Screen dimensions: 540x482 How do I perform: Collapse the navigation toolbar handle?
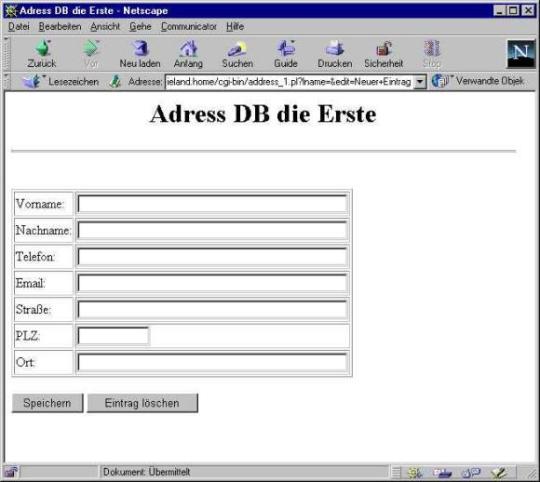pyautogui.click(x=7, y=54)
